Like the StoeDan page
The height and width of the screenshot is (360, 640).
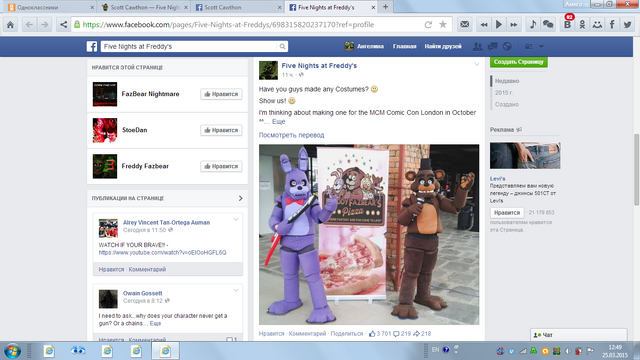click(221, 130)
